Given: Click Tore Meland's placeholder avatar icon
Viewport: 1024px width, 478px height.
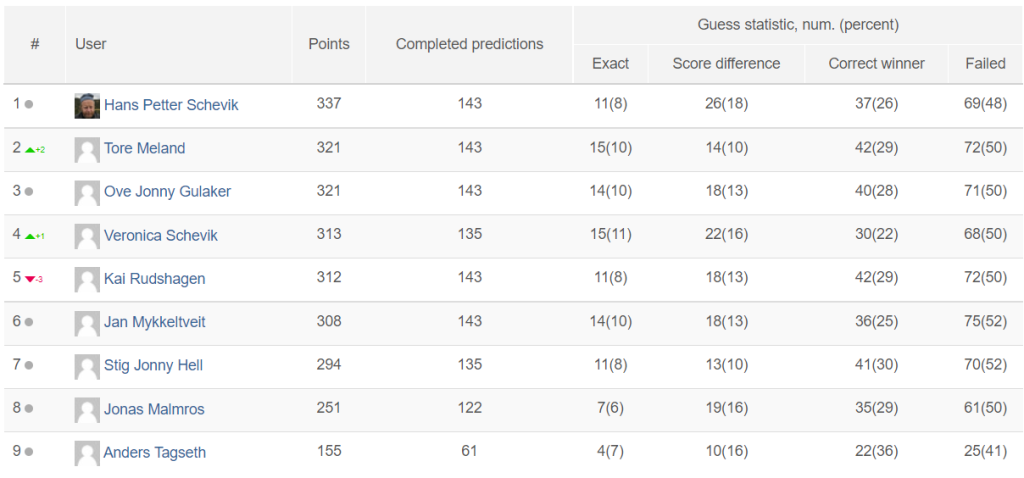Looking at the screenshot, I should tap(87, 149).
